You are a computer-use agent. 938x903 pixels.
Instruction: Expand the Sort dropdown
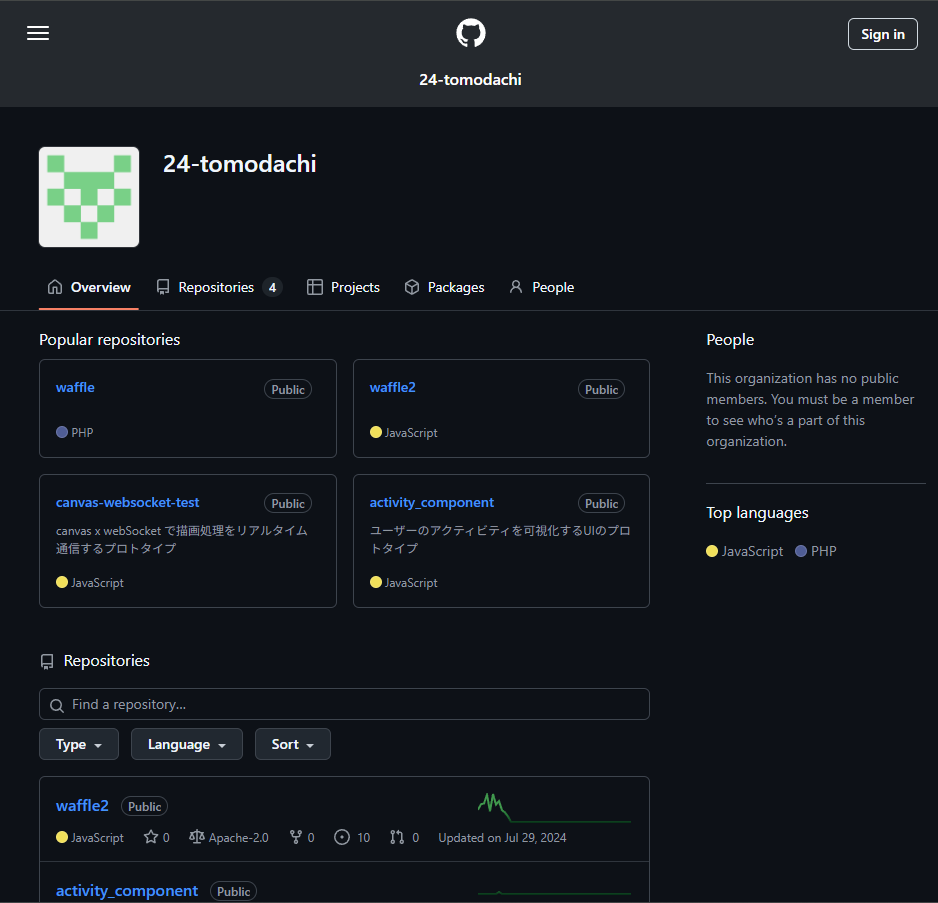293,744
